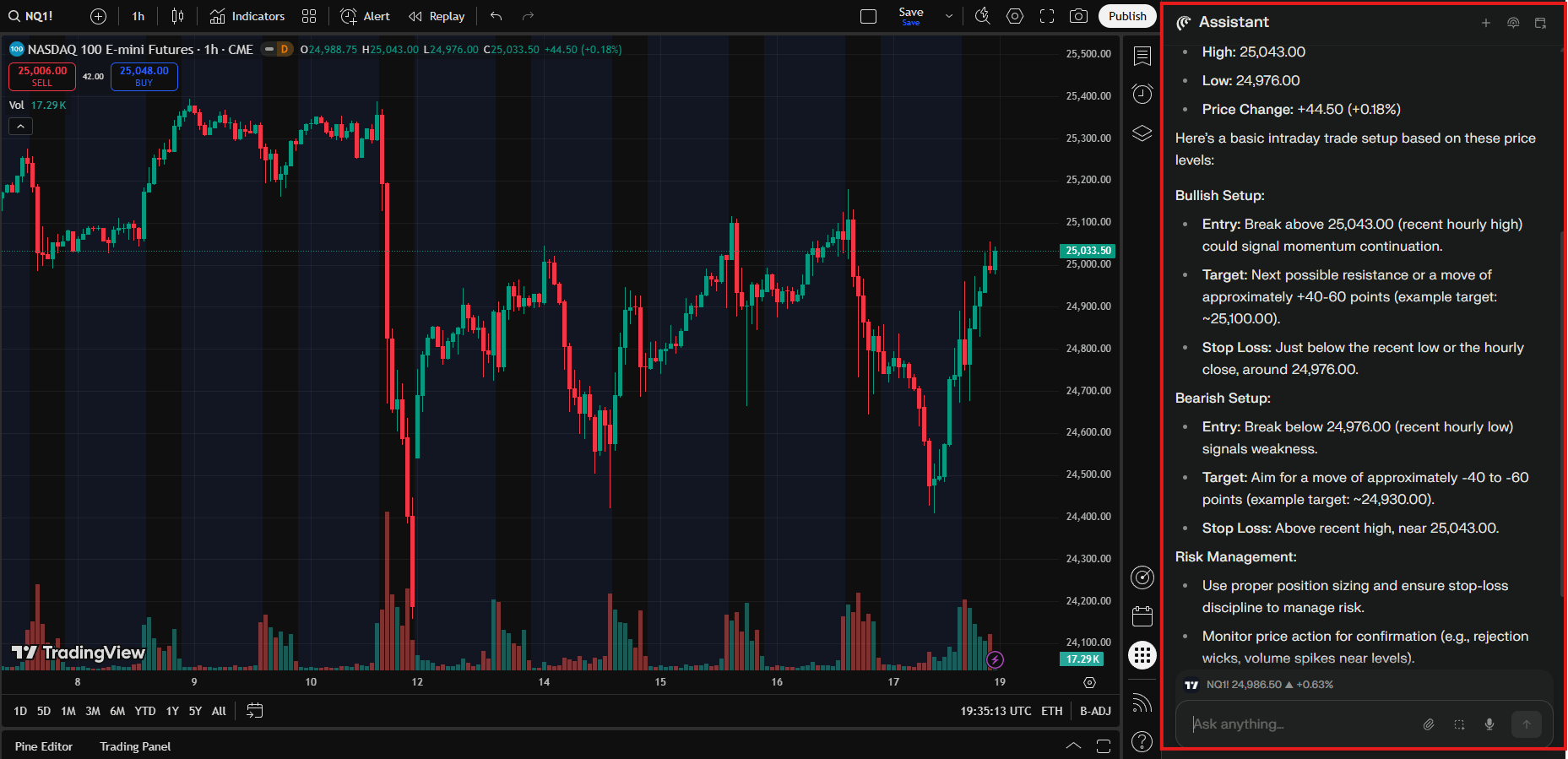Image resolution: width=1568 pixels, height=759 pixels.
Task: Click the purple lightning event marker
Action: [996, 659]
